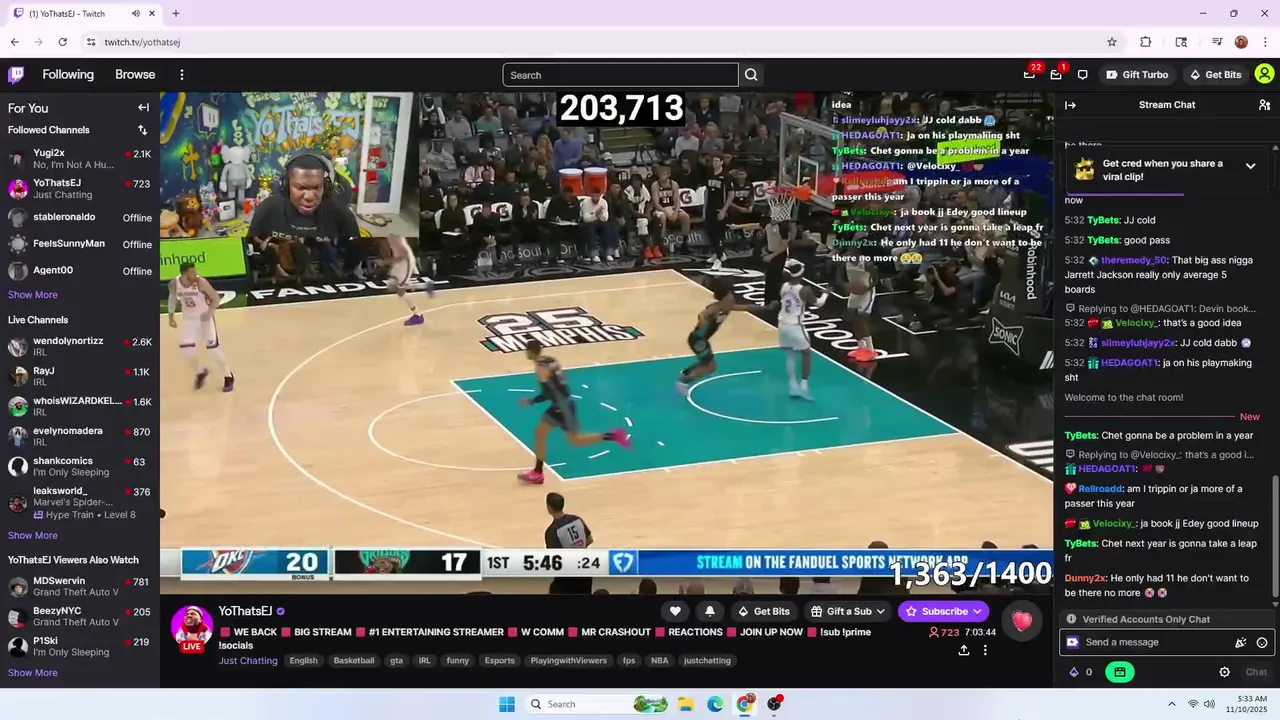Open Microsoft Edge from taskbar
This screenshot has height=720, width=1280.
click(x=715, y=704)
